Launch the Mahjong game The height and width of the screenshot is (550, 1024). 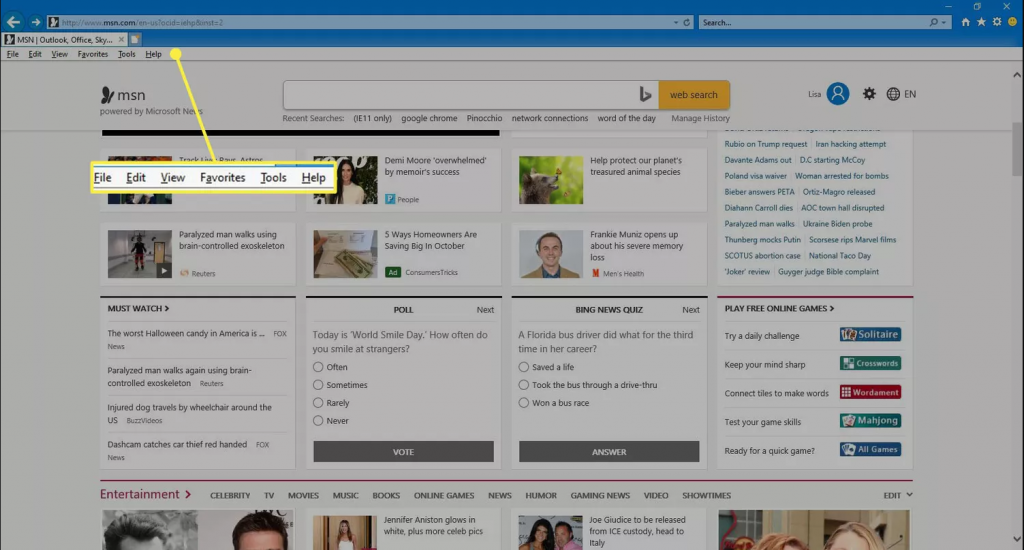(871, 421)
